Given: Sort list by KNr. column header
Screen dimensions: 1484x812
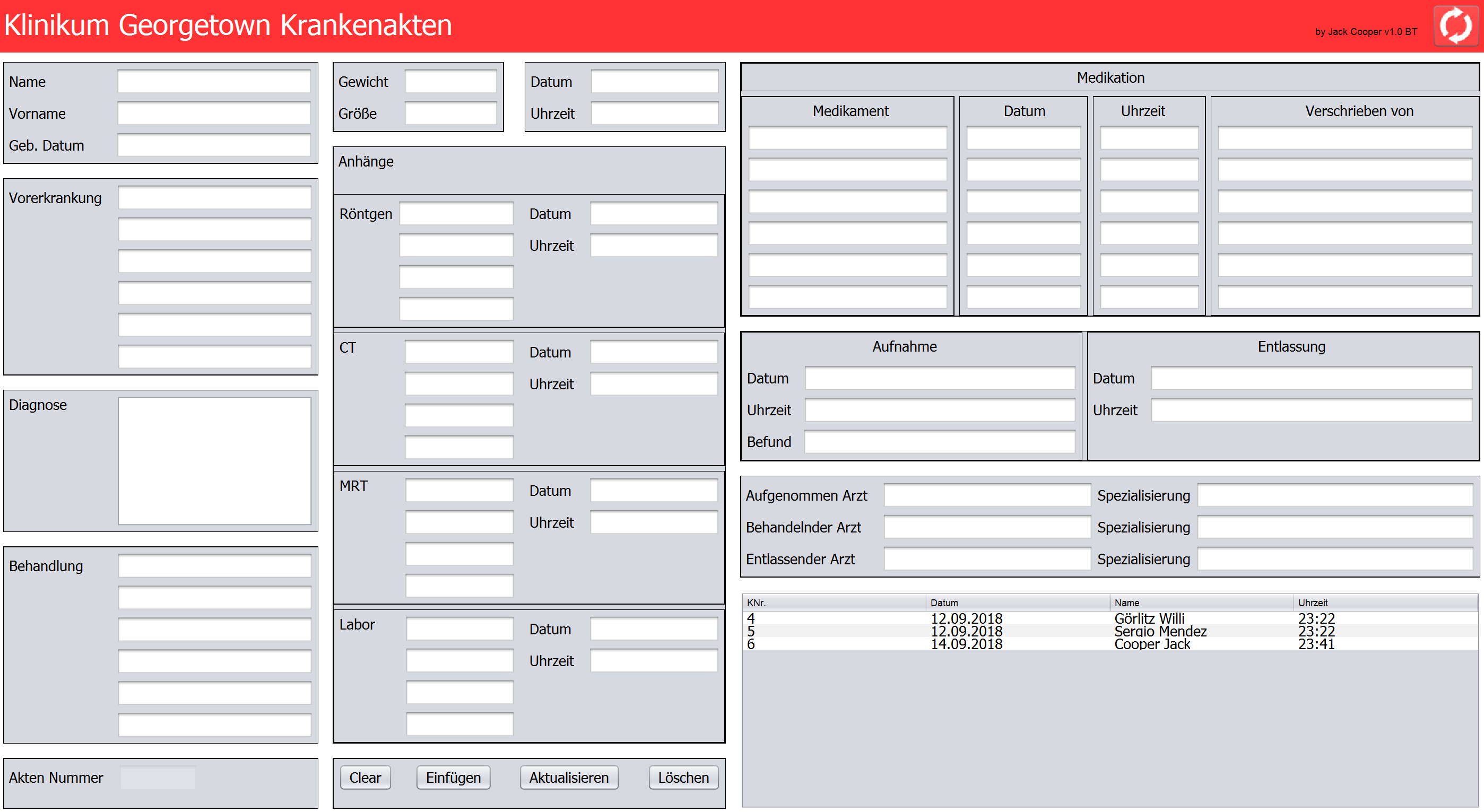Looking at the screenshot, I should [x=756, y=603].
